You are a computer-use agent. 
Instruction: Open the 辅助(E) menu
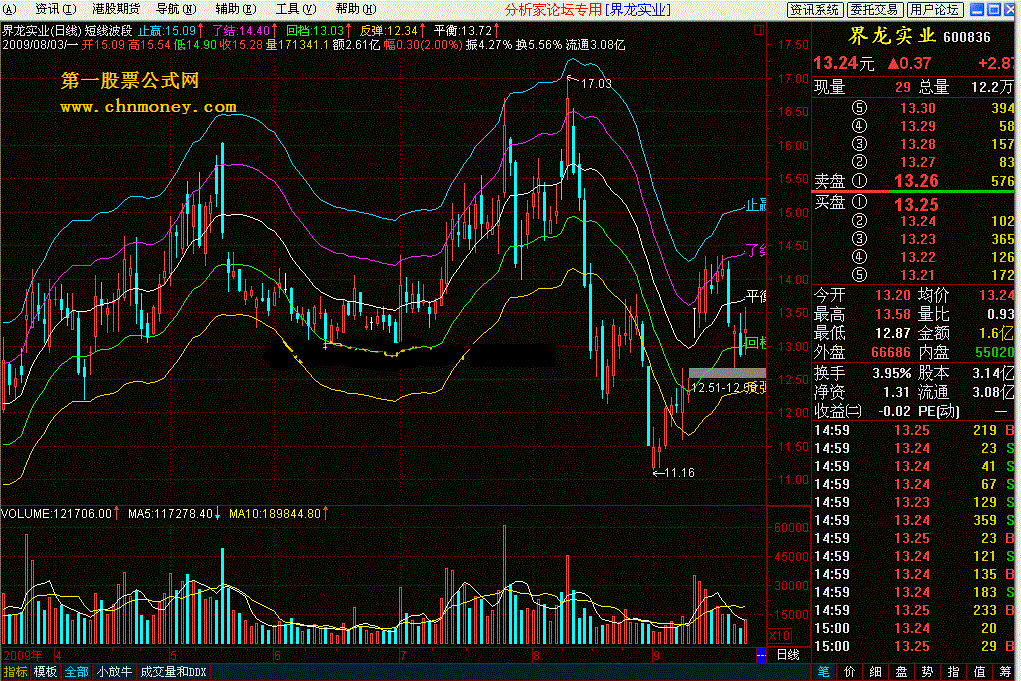pos(236,9)
